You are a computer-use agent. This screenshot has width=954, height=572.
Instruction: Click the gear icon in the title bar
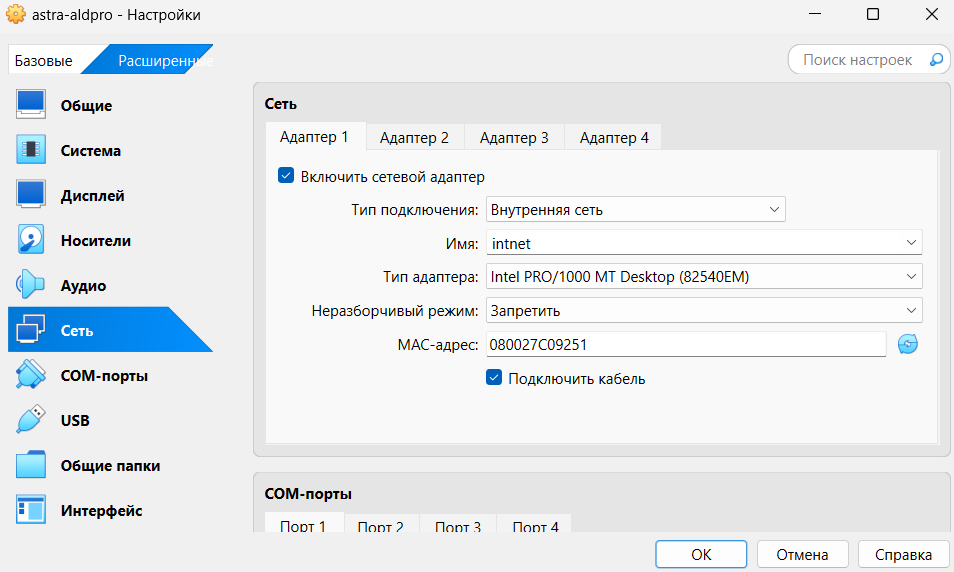(x=16, y=14)
